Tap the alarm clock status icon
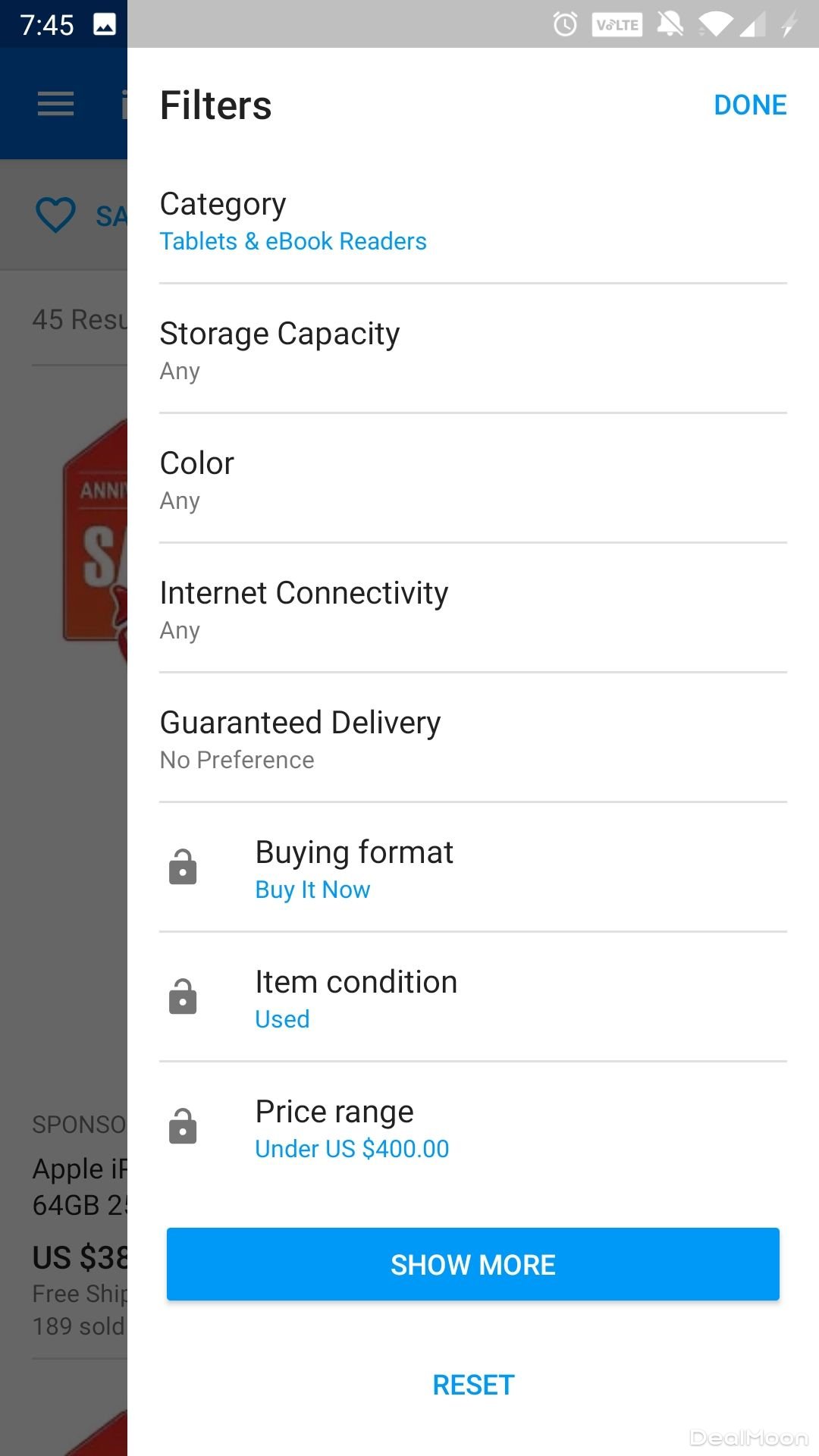 coord(565,24)
